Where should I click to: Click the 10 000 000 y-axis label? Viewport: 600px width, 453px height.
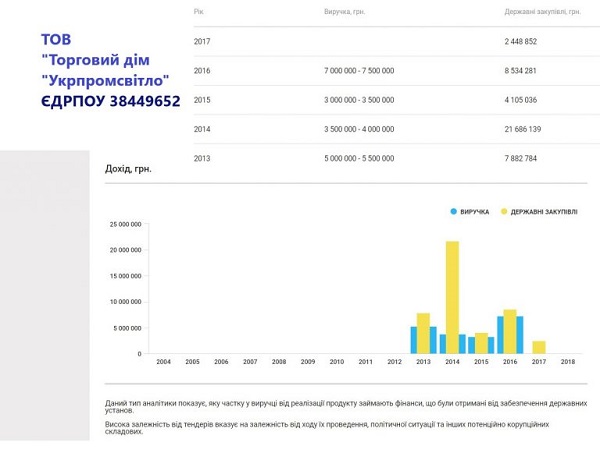126,302
